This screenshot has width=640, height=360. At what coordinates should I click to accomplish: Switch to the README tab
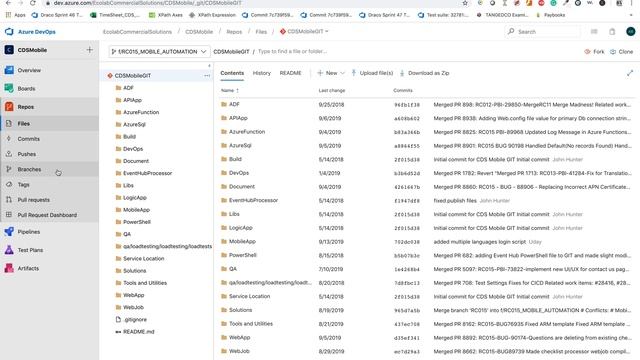tap(290, 73)
